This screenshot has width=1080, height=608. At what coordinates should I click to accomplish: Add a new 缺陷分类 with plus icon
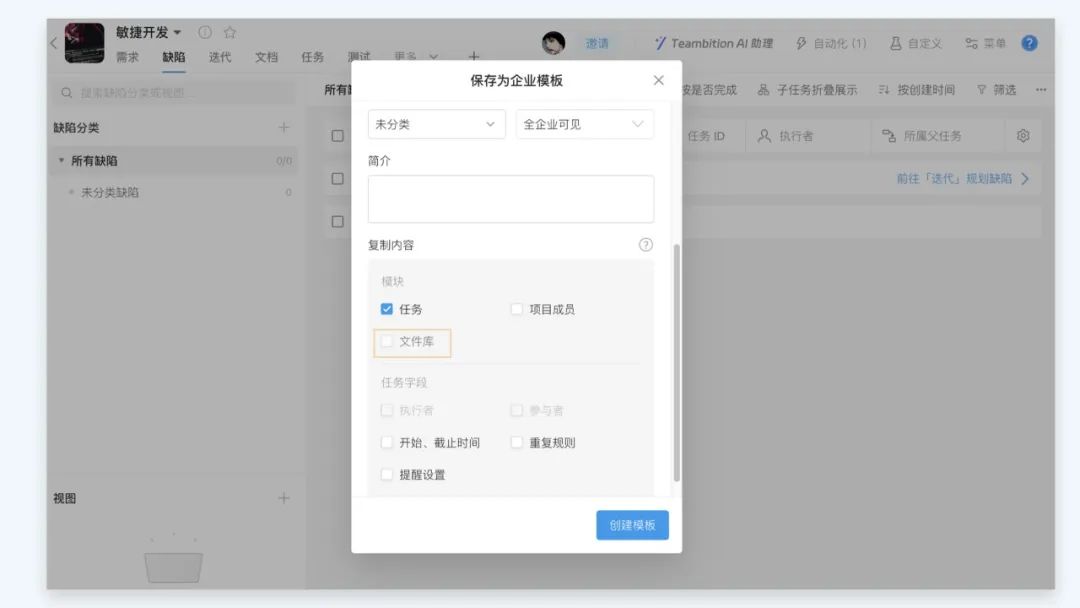tap(284, 128)
